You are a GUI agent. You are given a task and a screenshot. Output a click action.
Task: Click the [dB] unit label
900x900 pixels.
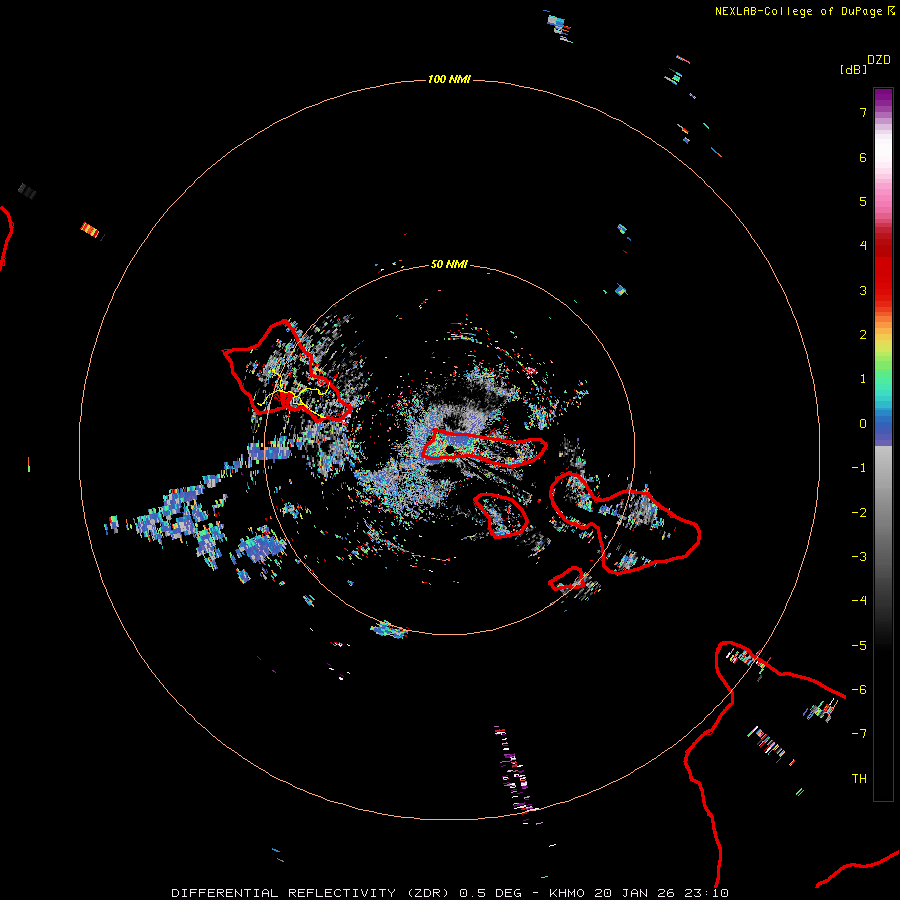(853, 69)
